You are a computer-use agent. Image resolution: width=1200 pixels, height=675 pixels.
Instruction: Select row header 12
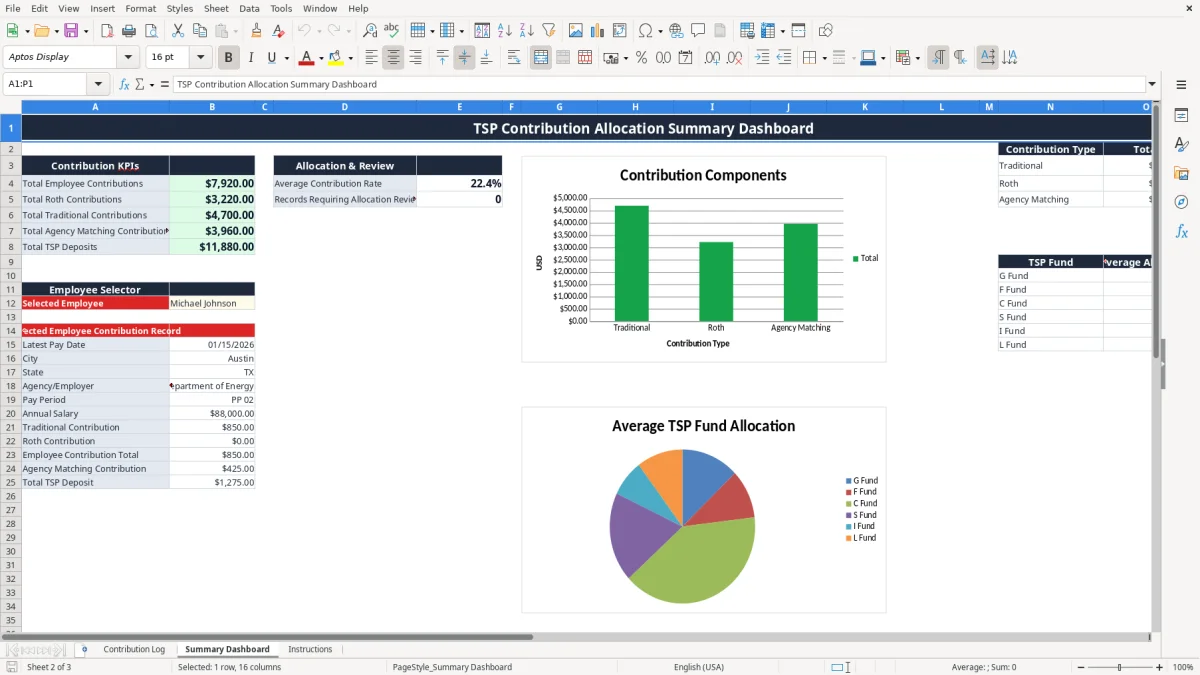(11, 303)
